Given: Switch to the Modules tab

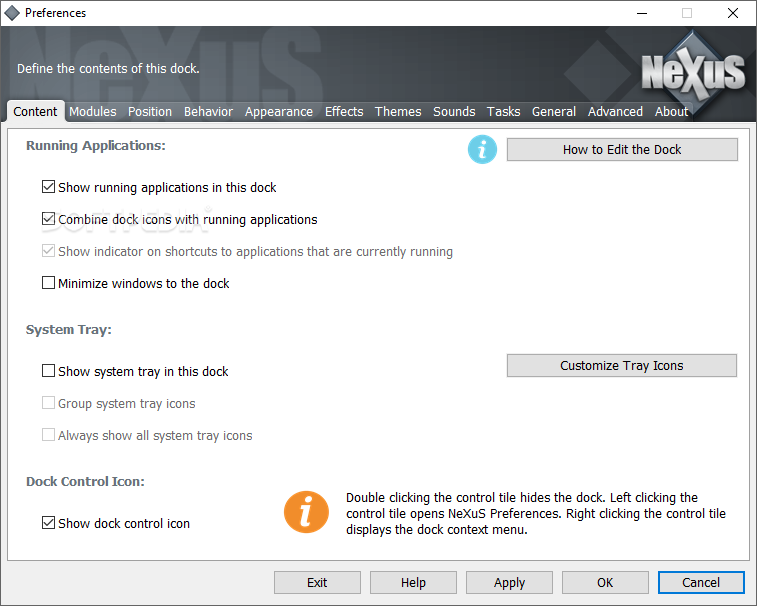Looking at the screenshot, I should pos(93,112).
